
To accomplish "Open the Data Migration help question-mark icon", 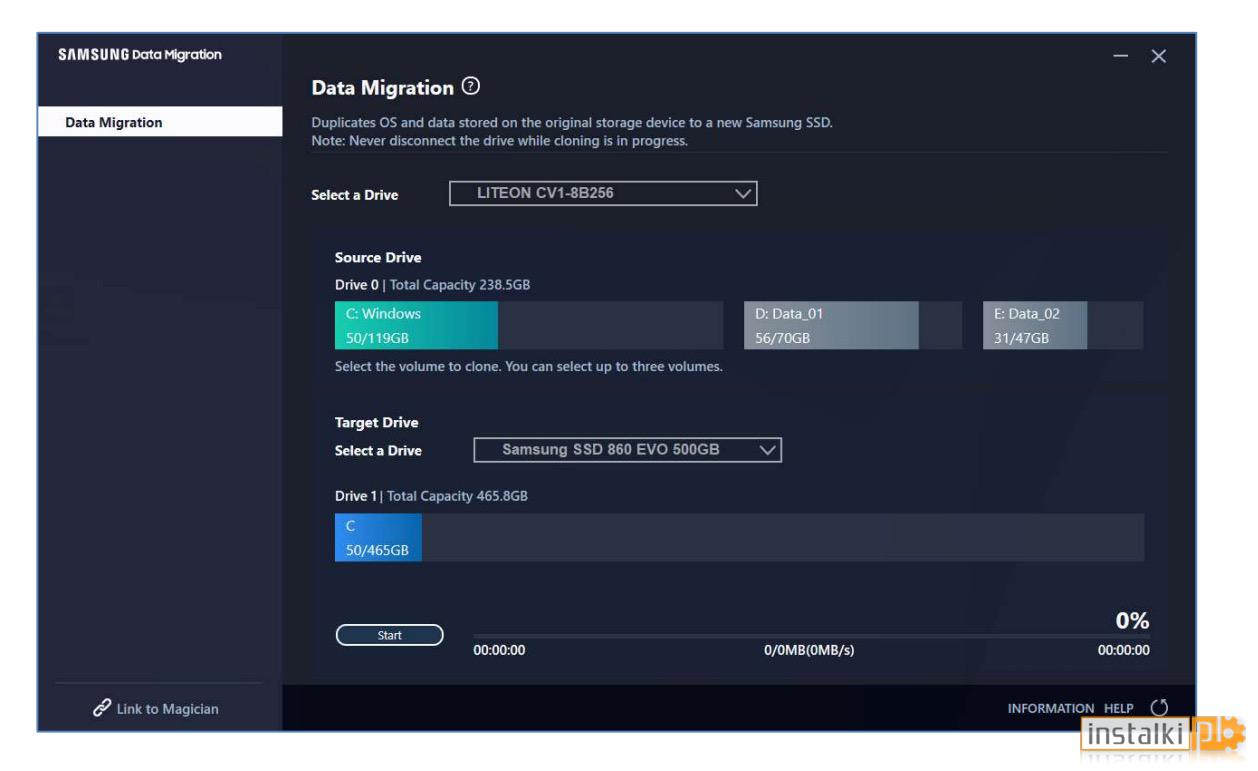I will pyautogui.click(x=471, y=87).
